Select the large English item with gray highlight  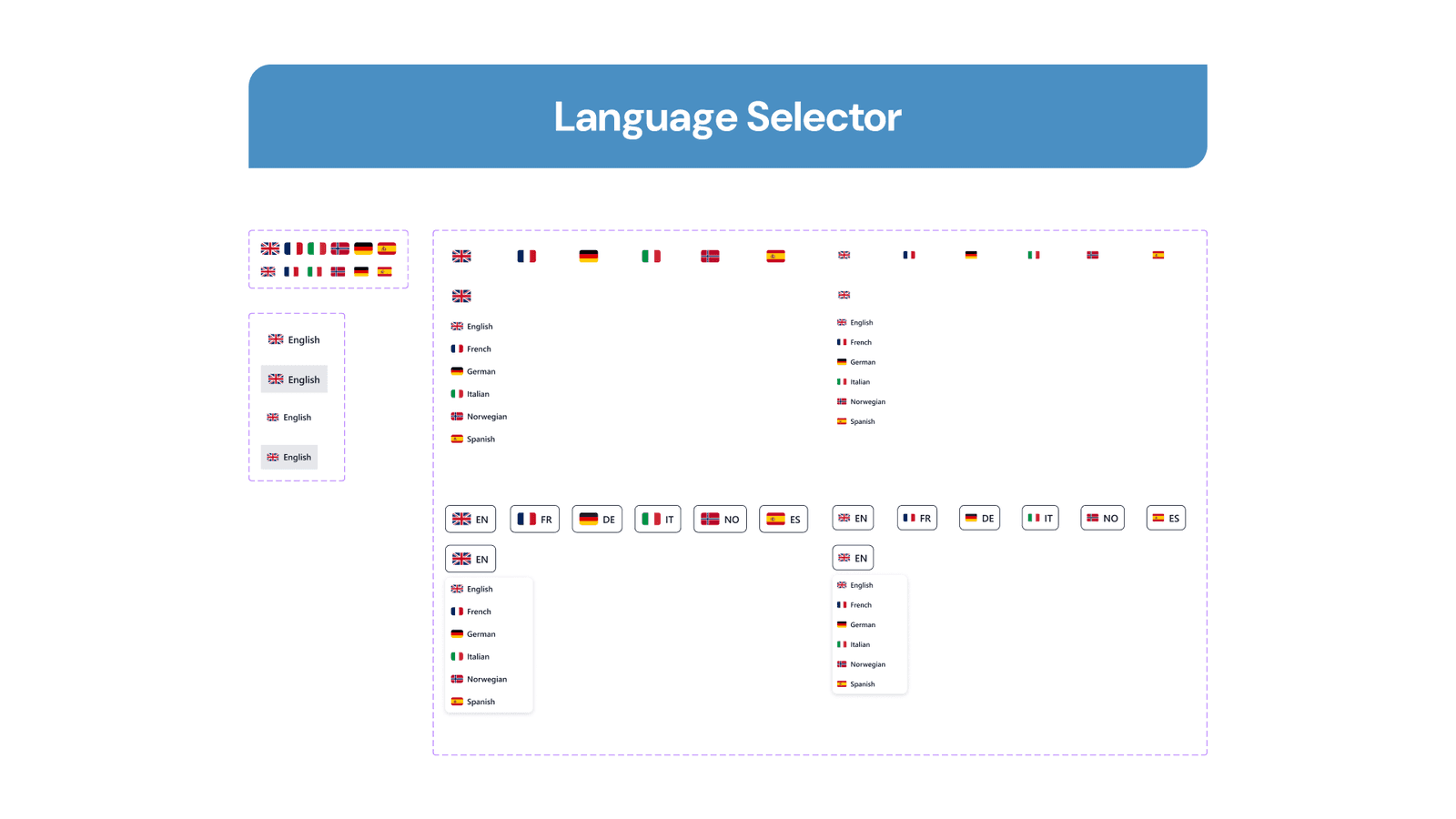coord(294,379)
